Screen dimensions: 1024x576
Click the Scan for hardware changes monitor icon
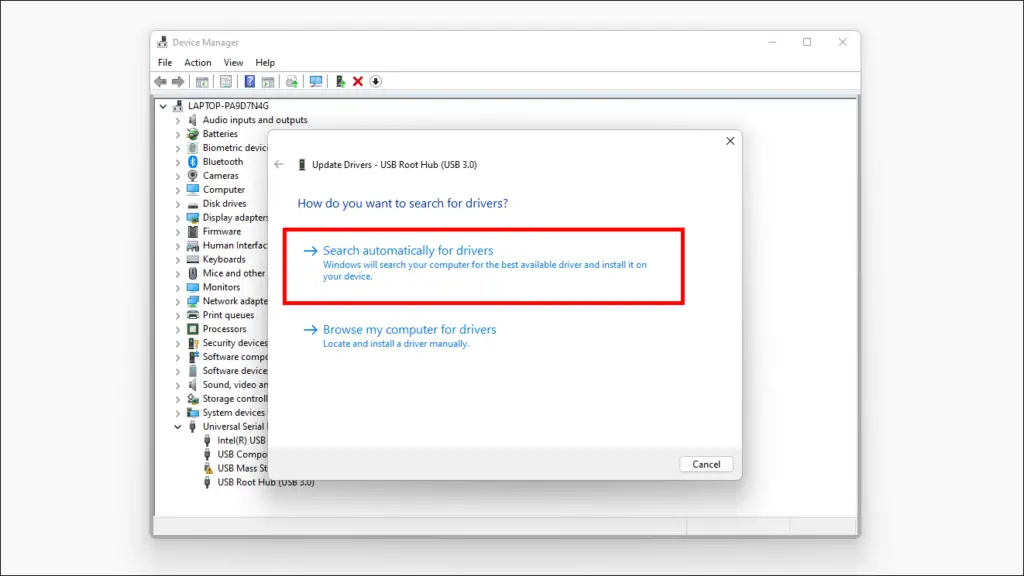(316, 82)
